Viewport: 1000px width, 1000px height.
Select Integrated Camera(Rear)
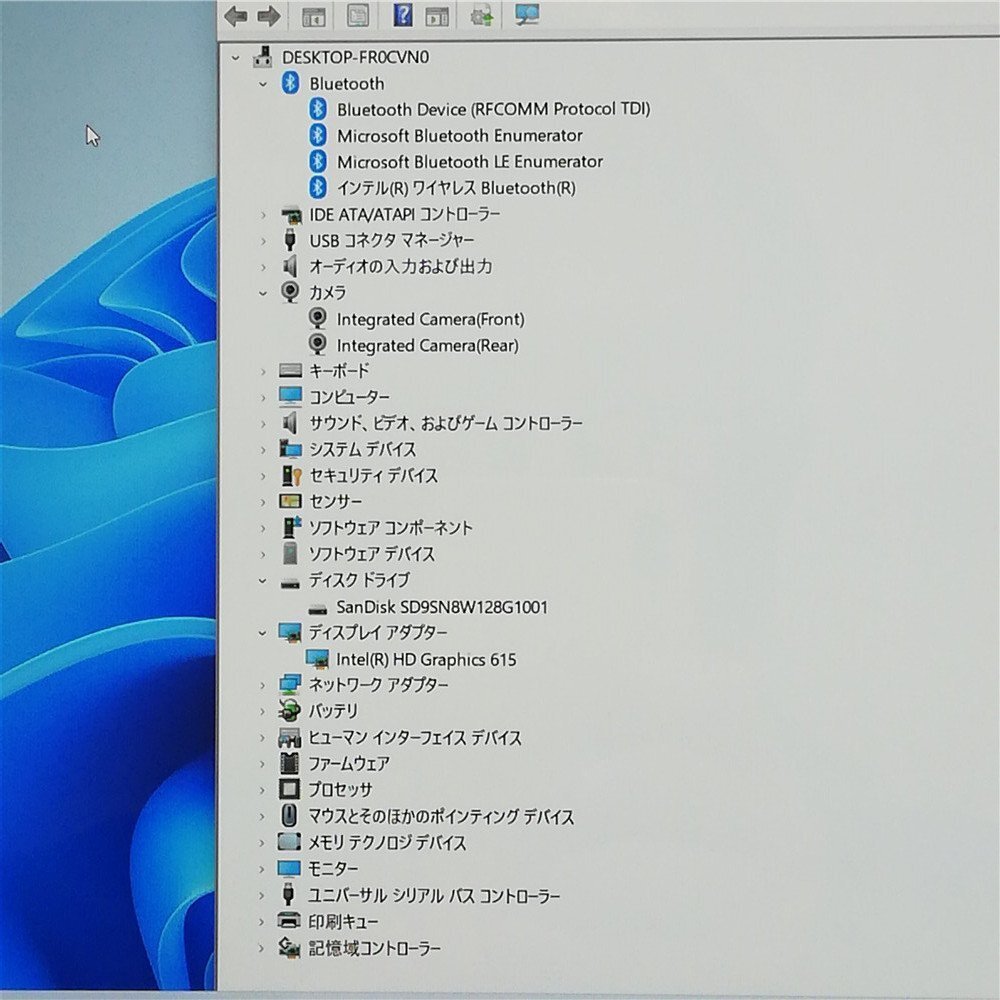tap(427, 345)
